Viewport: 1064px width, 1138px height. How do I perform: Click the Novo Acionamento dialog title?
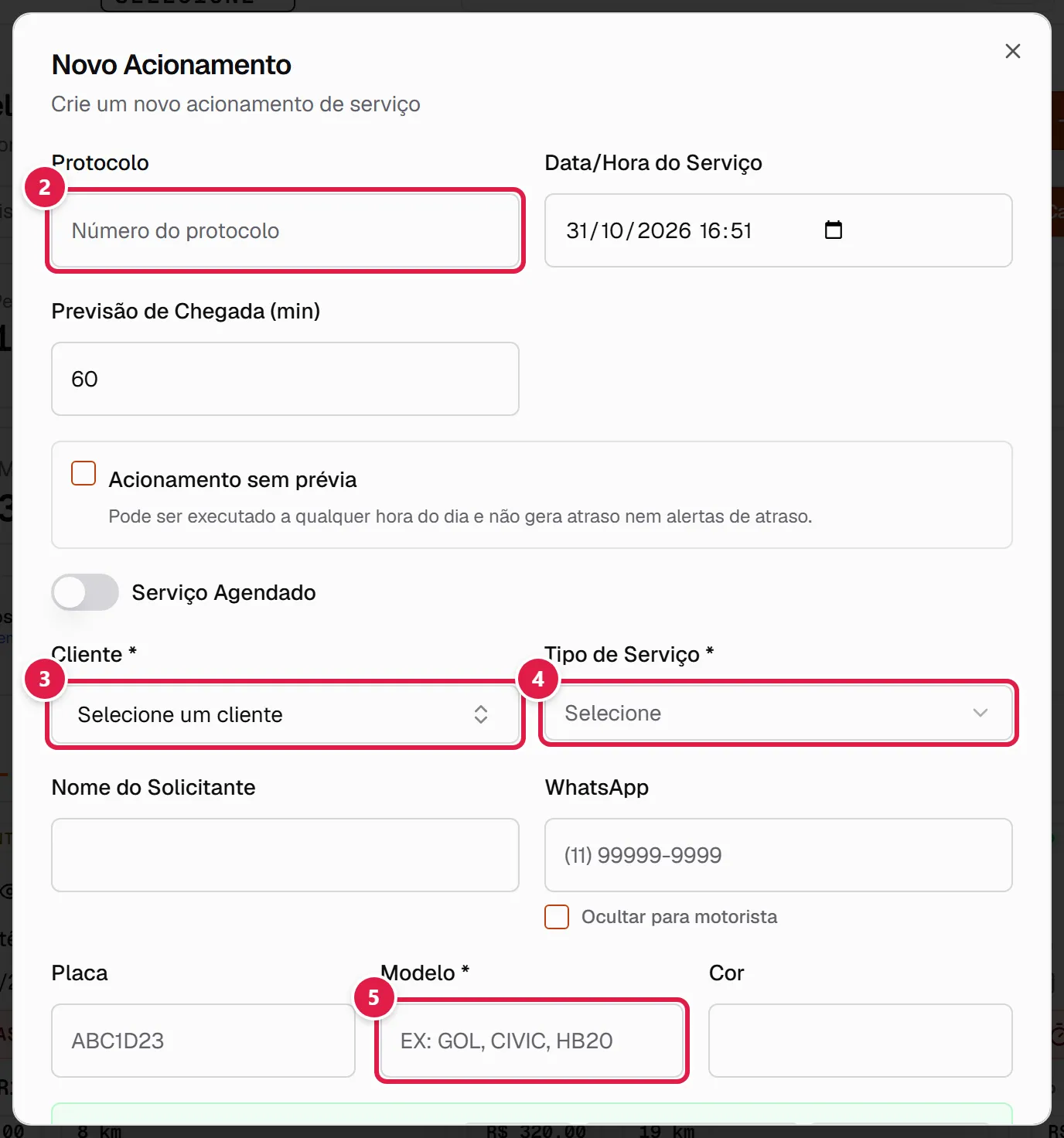click(172, 65)
